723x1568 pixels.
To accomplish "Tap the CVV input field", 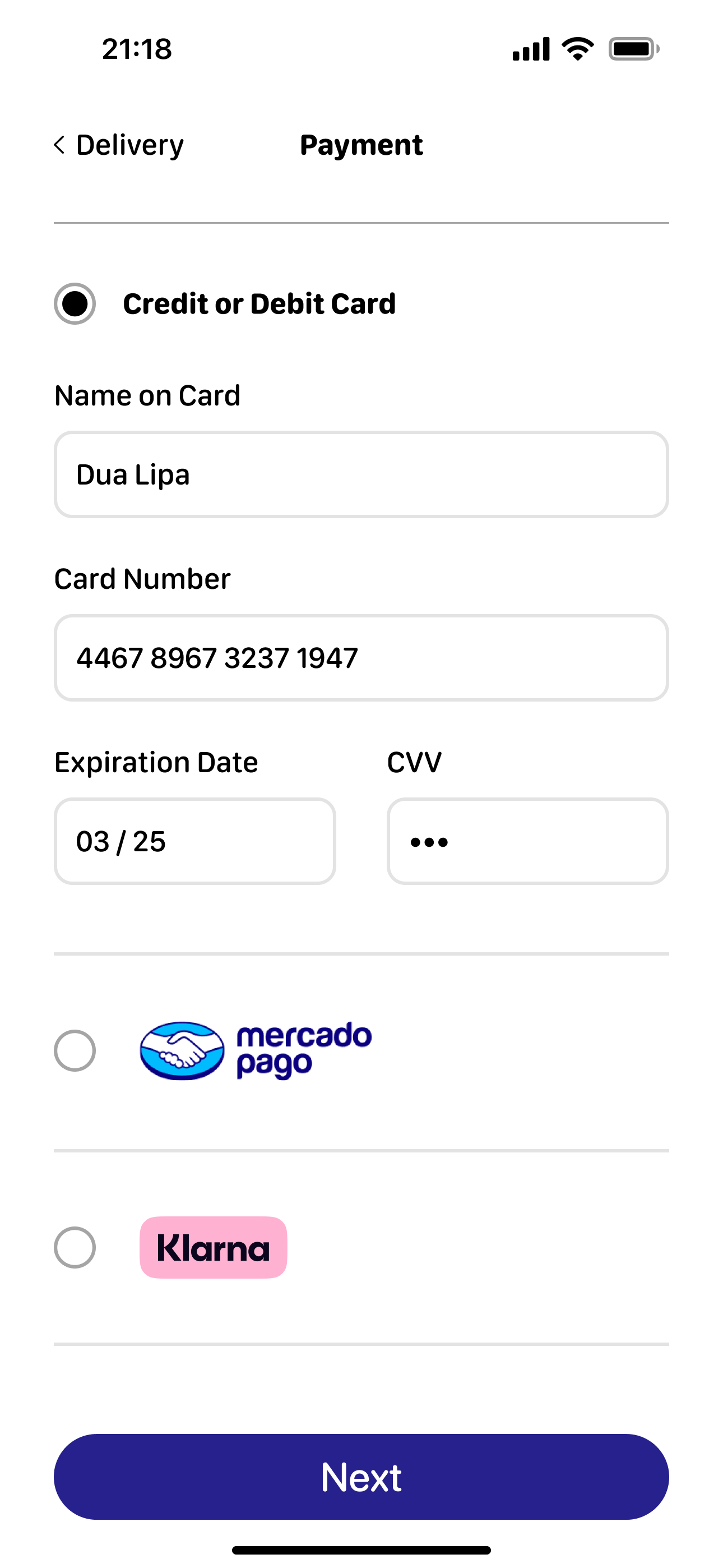I will tap(527, 841).
